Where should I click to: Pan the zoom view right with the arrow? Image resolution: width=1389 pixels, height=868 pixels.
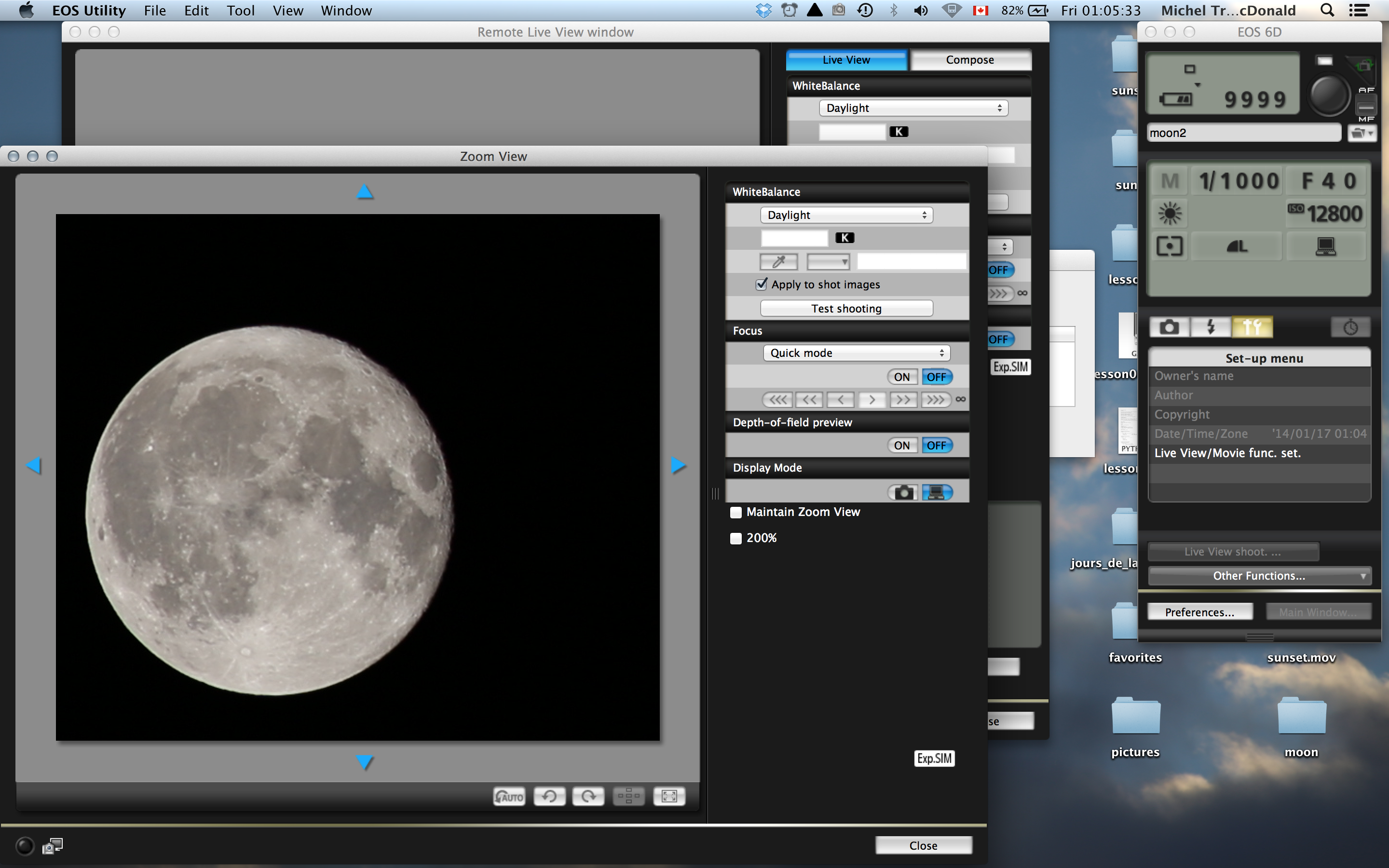pyautogui.click(x=679, y=465)
